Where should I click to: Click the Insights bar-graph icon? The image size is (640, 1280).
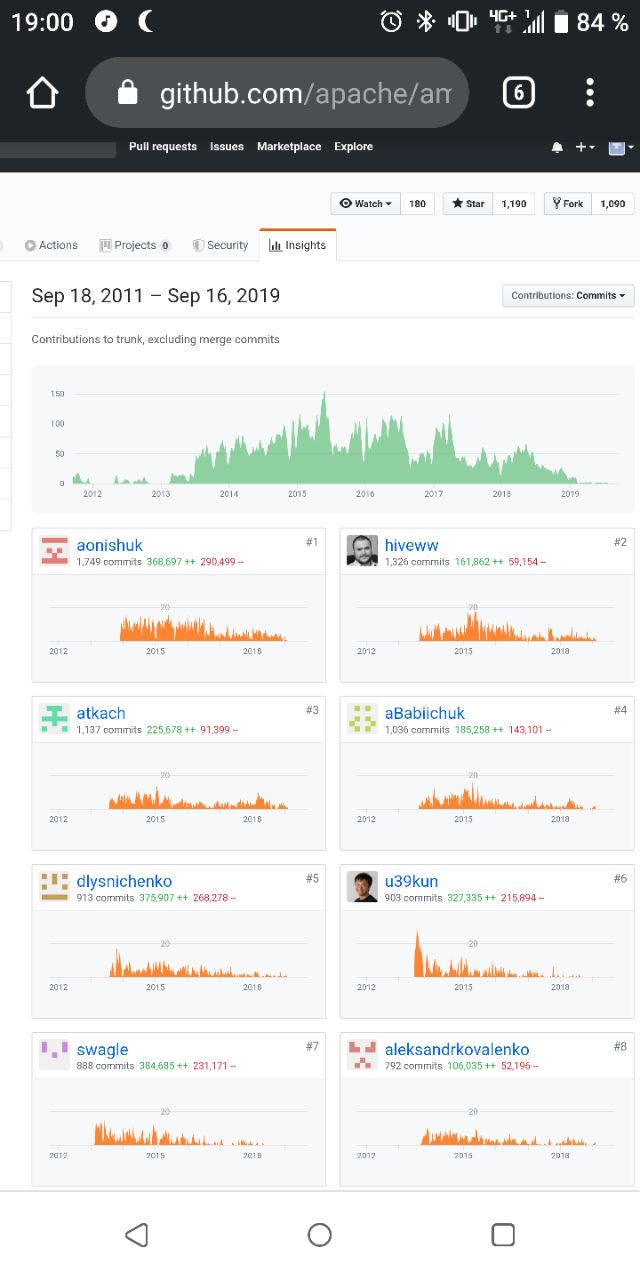275,245
